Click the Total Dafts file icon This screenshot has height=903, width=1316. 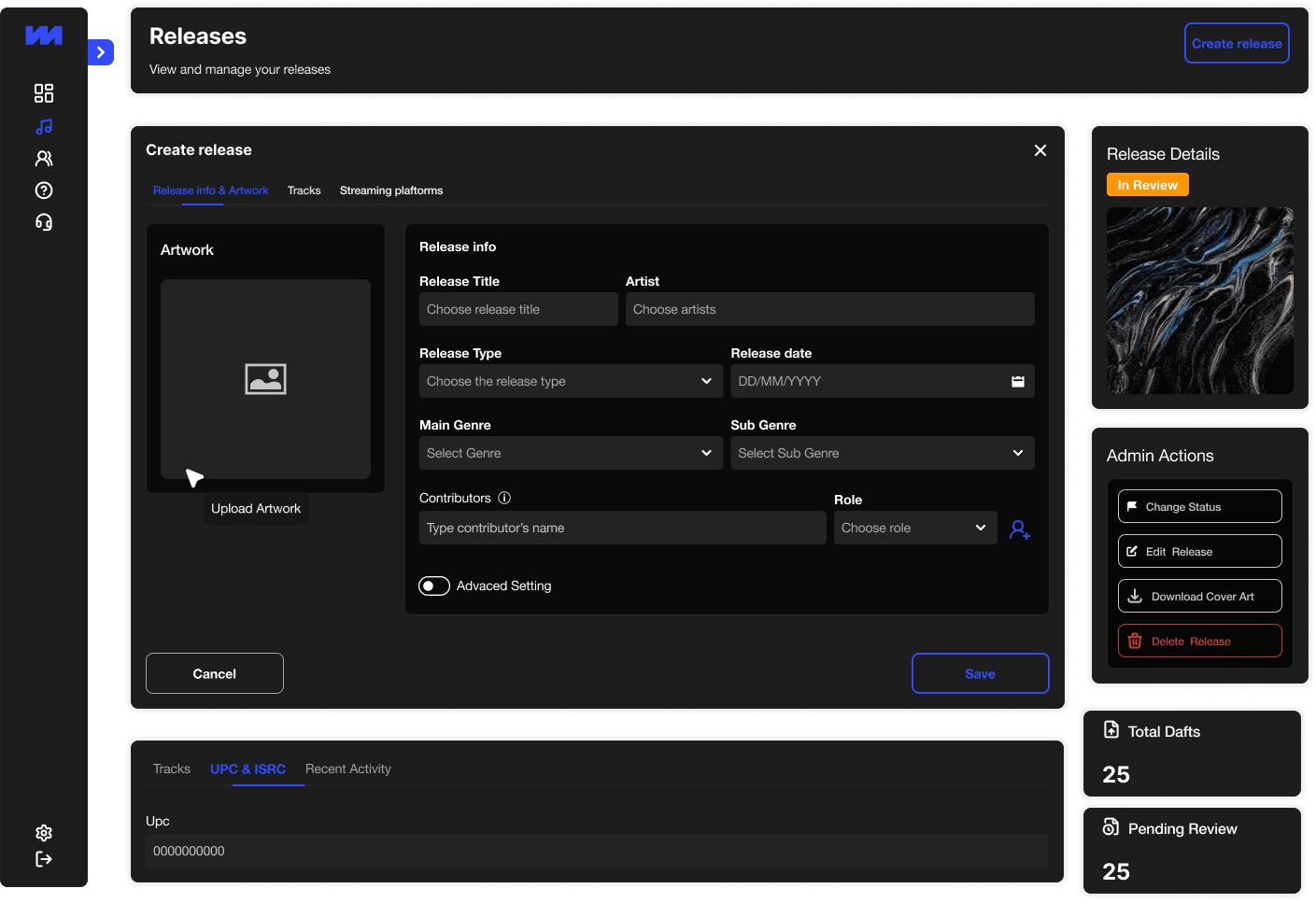coord(1111,730)
